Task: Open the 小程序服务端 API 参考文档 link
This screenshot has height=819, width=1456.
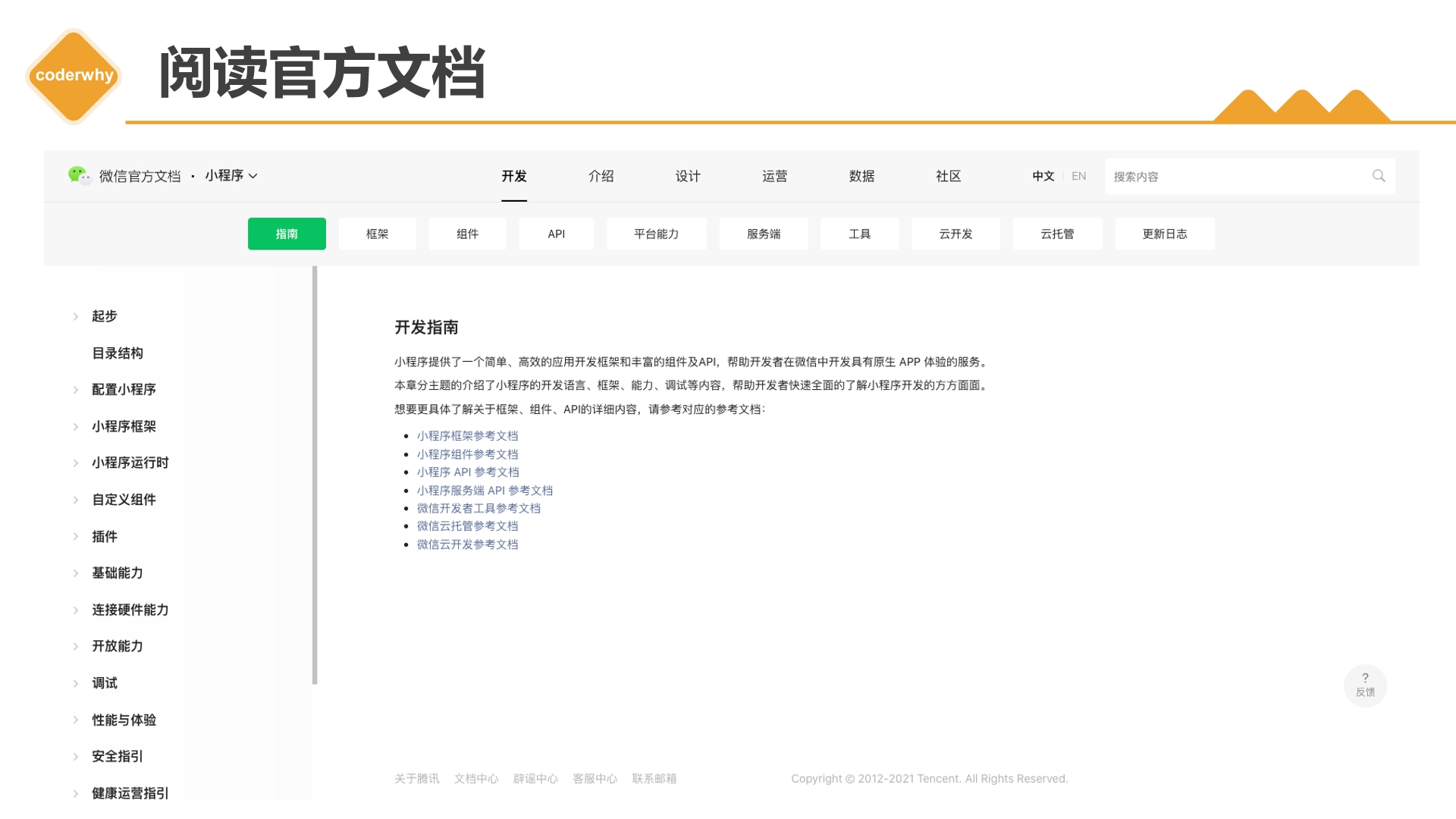Action: tap(485, 491)
